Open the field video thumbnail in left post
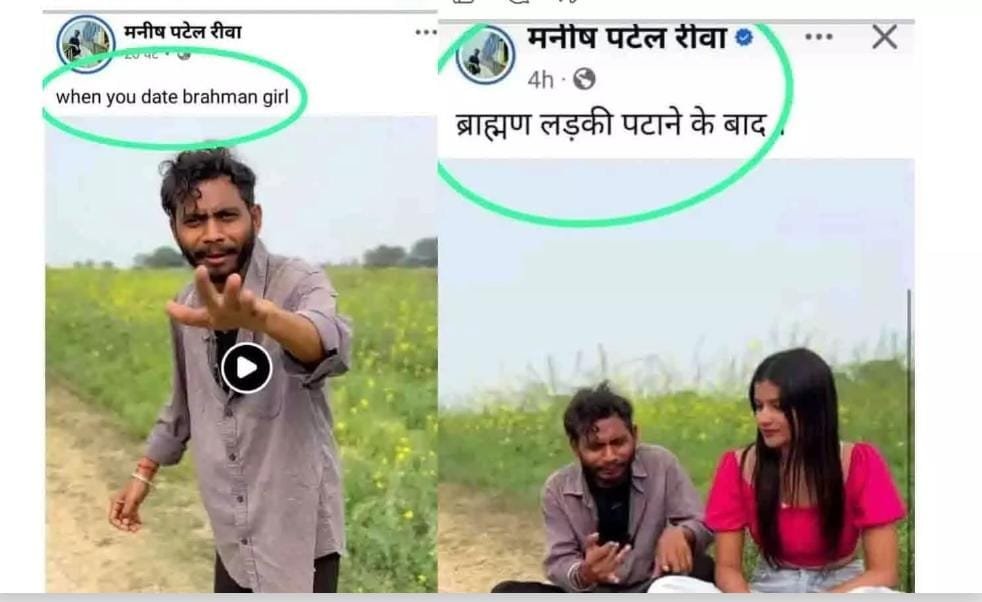Viewport: 982px width, 602px height. 241,354
